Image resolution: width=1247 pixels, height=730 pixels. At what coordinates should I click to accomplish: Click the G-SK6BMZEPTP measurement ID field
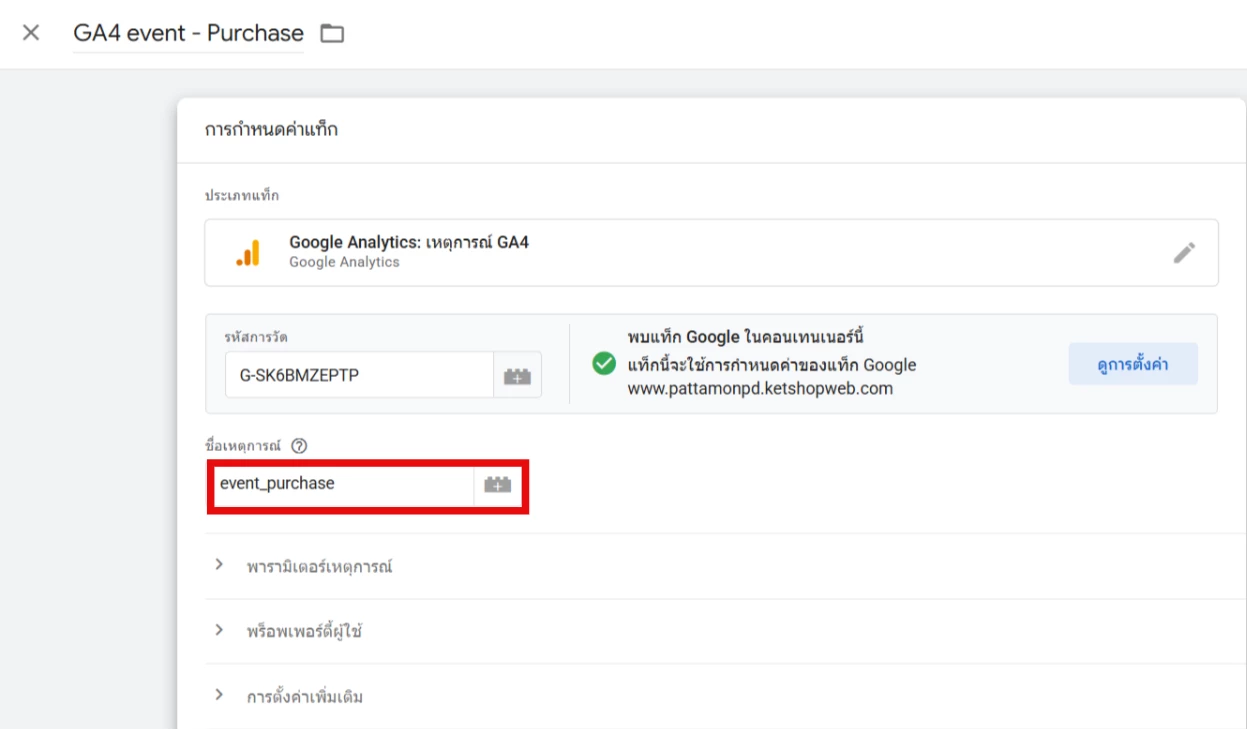(x=359, y=376)
